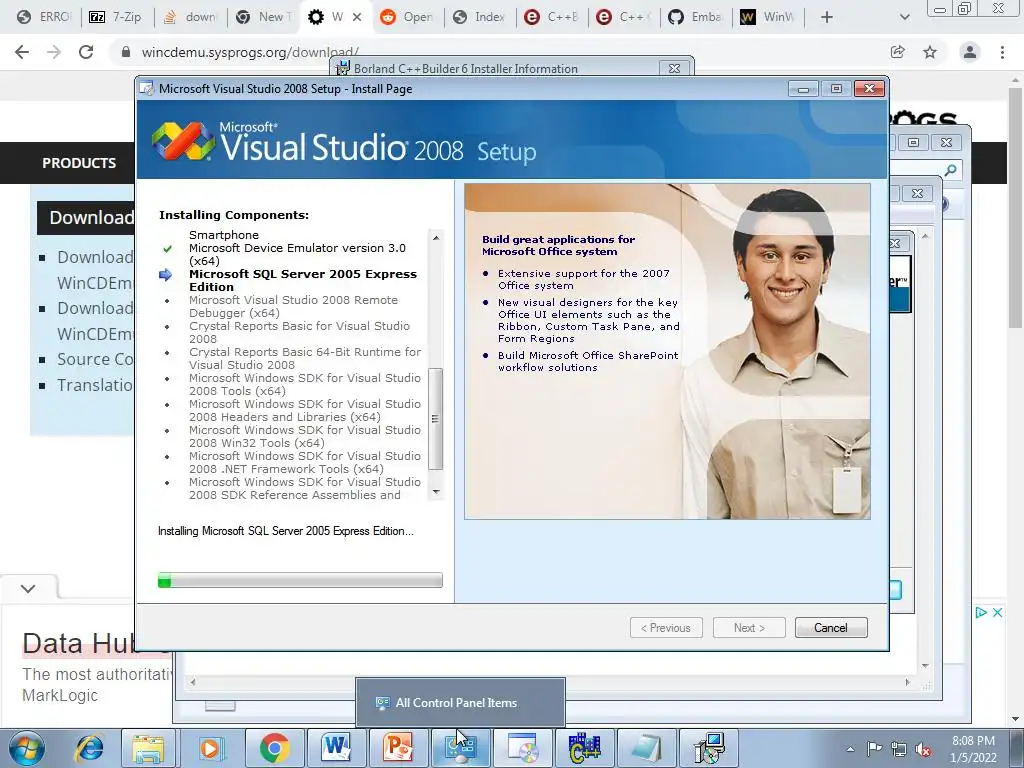
Task: Open the disc installer taskbar icon
Action: (x=522, y=748)
